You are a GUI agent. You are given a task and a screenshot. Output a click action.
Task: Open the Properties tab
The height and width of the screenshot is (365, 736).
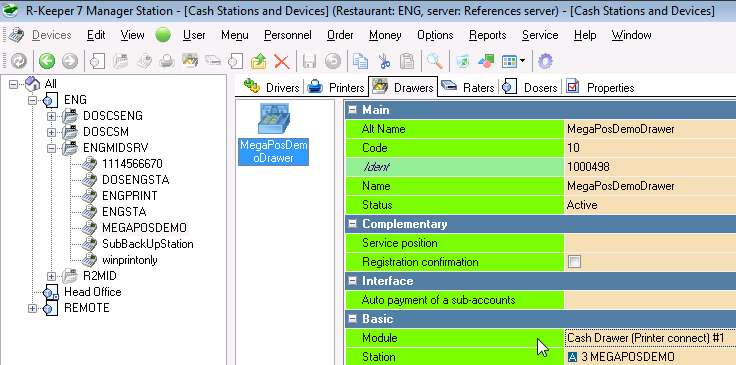pos(601,87)
